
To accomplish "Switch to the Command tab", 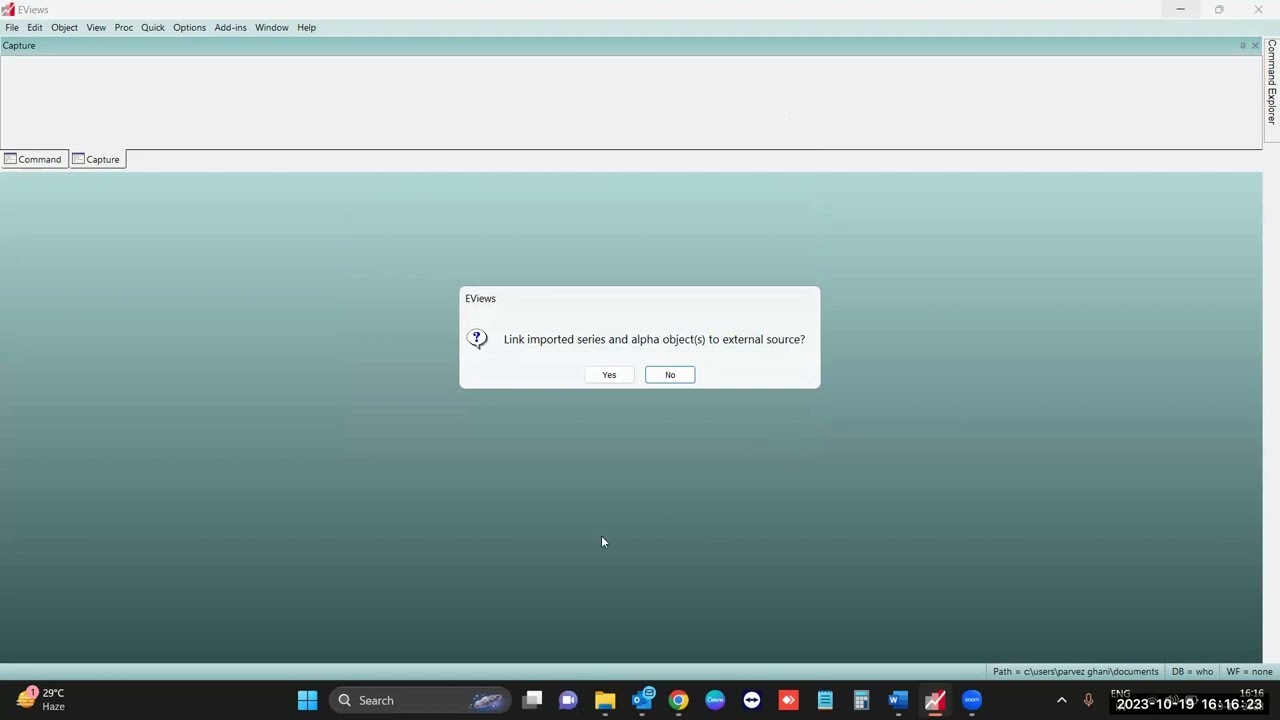I will click(33, 159).
